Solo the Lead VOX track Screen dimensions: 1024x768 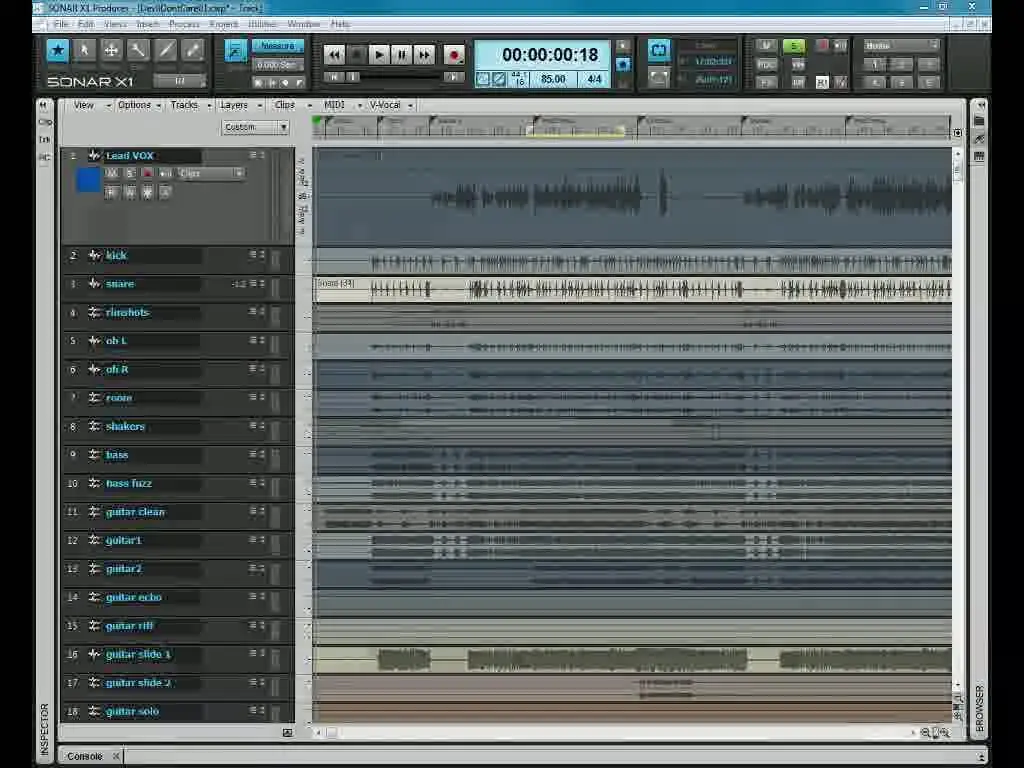coord(130,174)
